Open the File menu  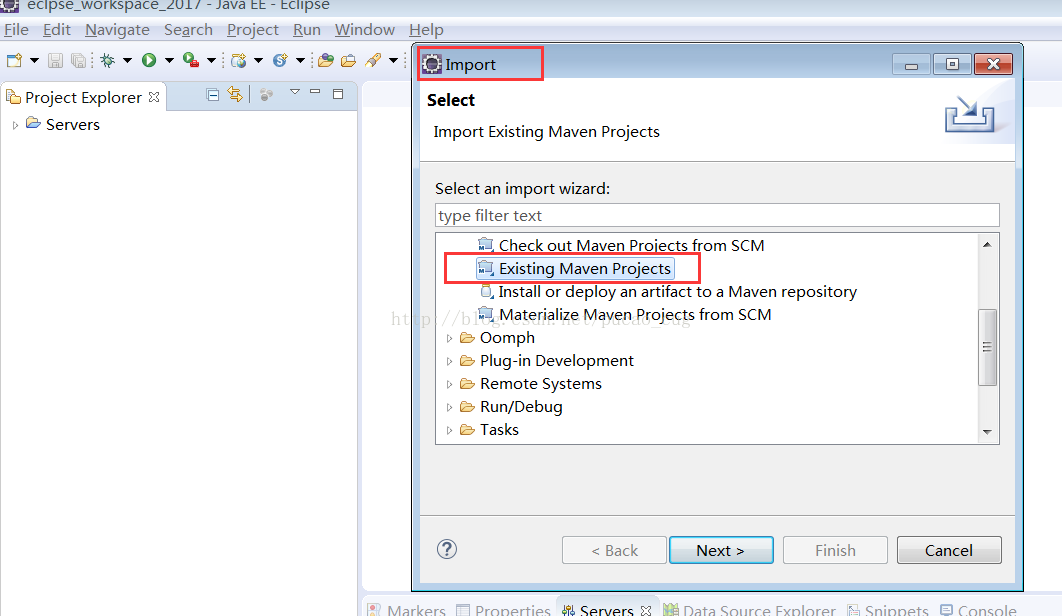pyautogui.click(x=16, y=30)
